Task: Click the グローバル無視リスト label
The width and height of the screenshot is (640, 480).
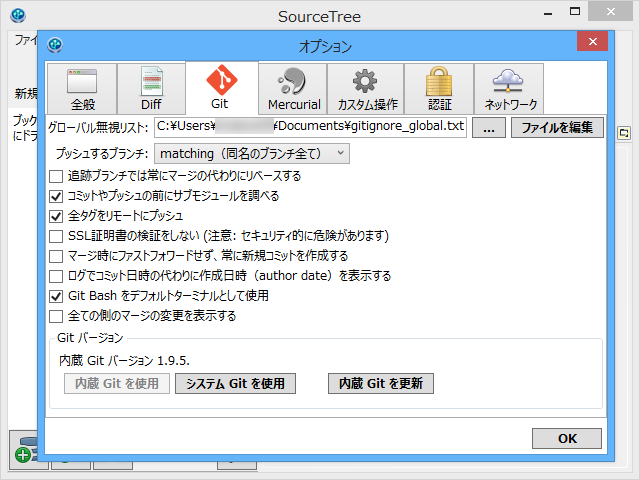Action: 98,128
